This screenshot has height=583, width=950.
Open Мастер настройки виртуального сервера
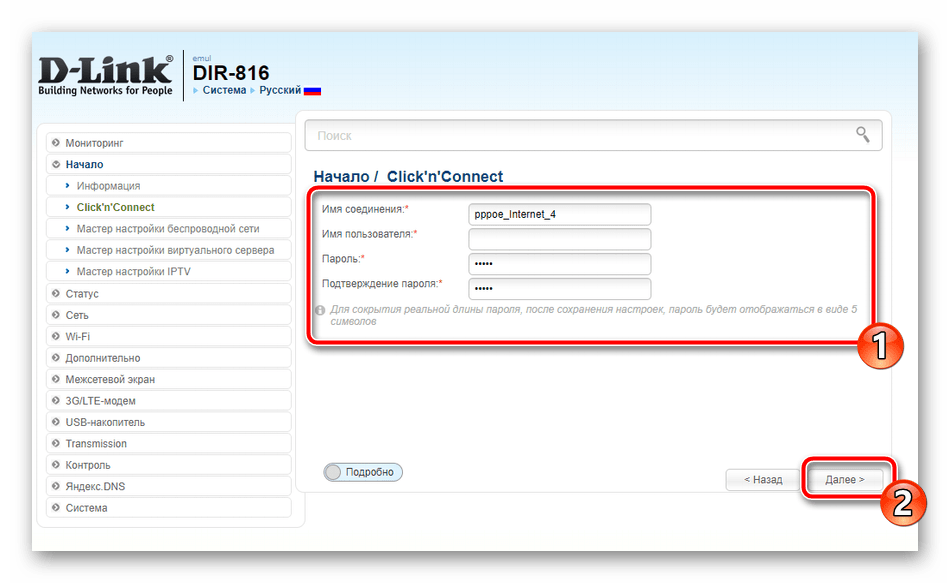(x=168, y=250)
